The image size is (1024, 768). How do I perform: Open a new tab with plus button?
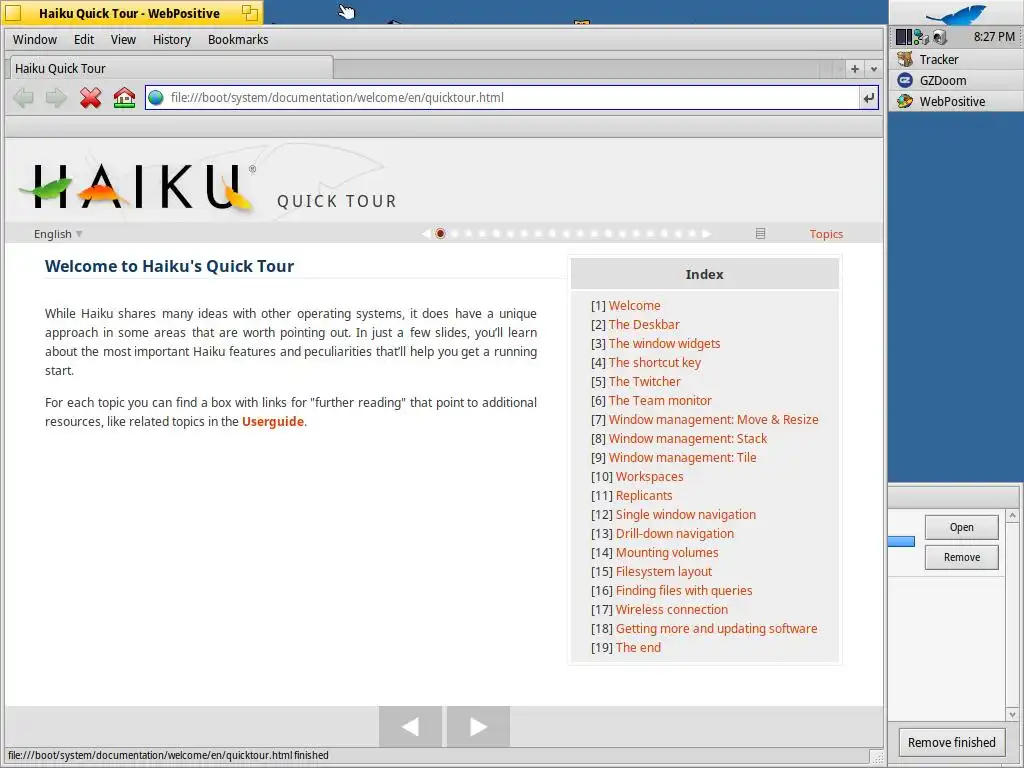[854, 69]
